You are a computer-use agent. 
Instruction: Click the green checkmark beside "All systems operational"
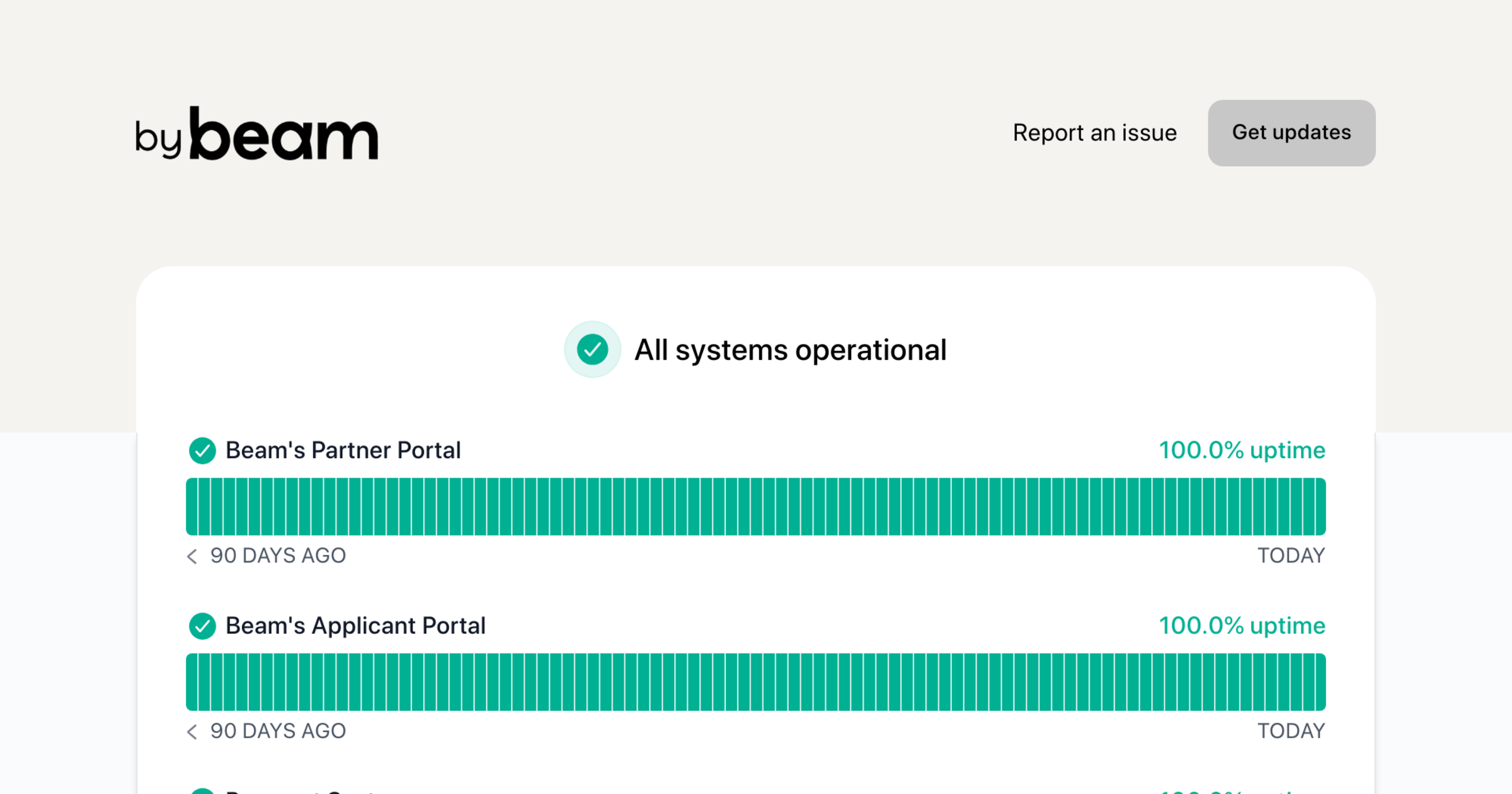pos(592,349)
